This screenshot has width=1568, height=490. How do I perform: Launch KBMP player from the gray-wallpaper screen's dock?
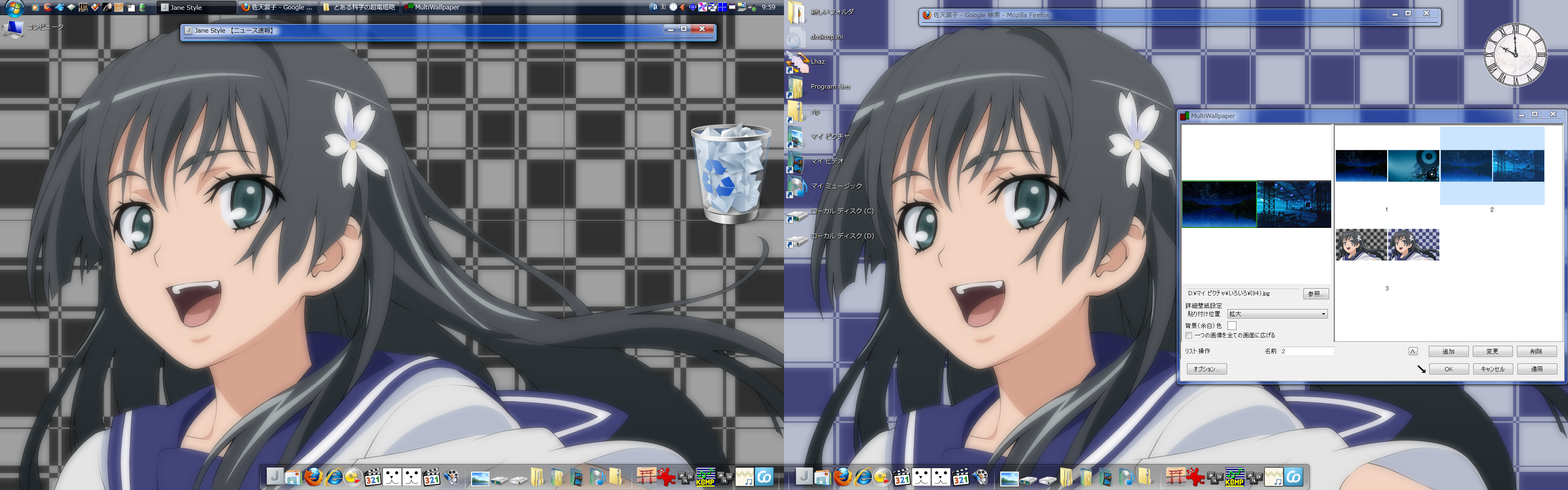click(706, 477)
